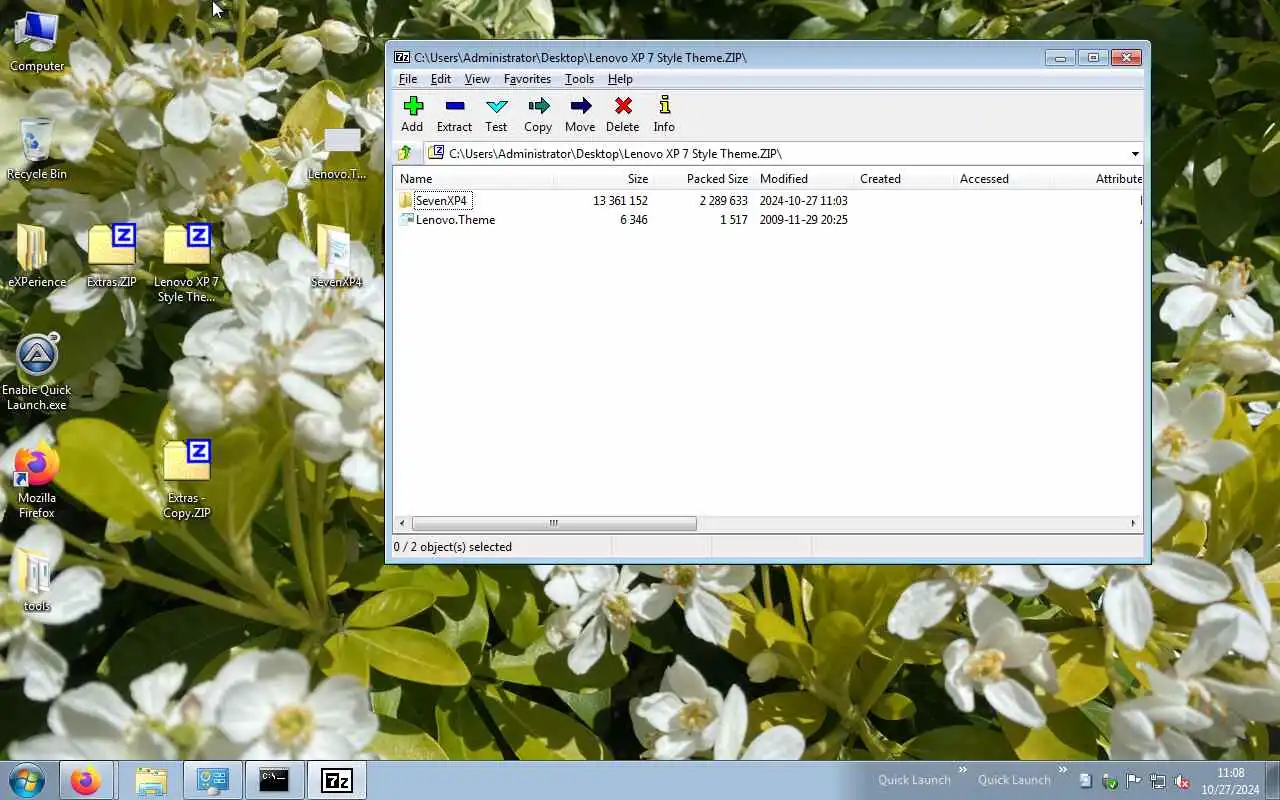This screenshot has width=1280, height=800.
Task: Go up one folder level in 7-Zip
Action: click(x=405, y=153)
